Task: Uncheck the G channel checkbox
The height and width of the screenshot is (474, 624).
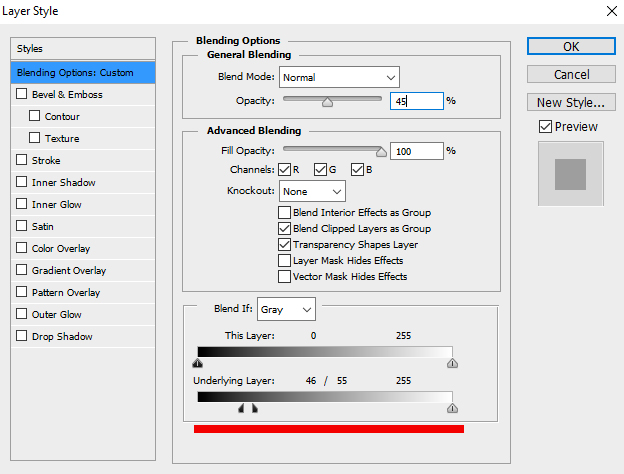Action: [320, 170]
